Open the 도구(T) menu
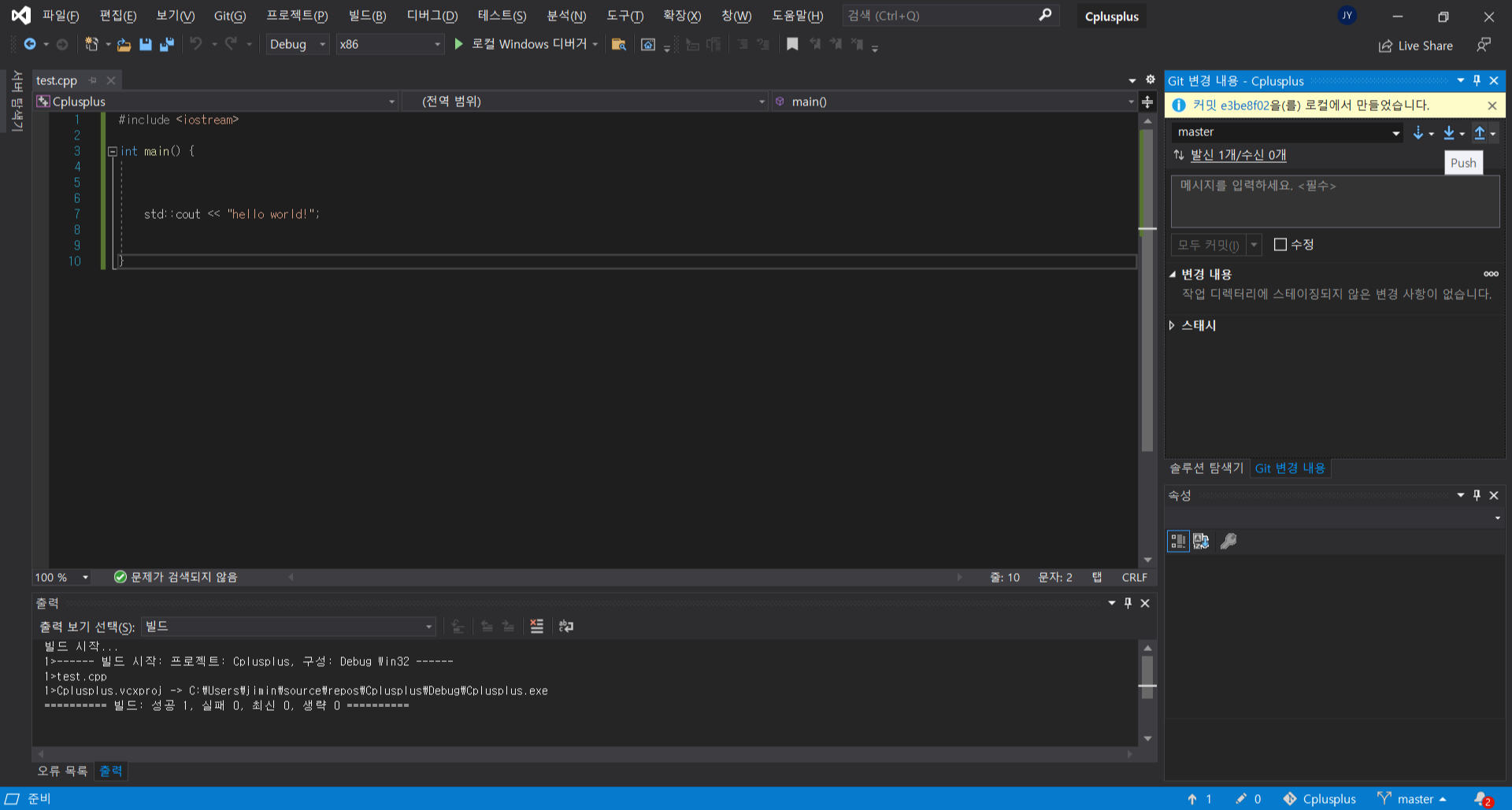This screenshot has width=1512, height=810. pyautogui.click(x=625, y=16)
